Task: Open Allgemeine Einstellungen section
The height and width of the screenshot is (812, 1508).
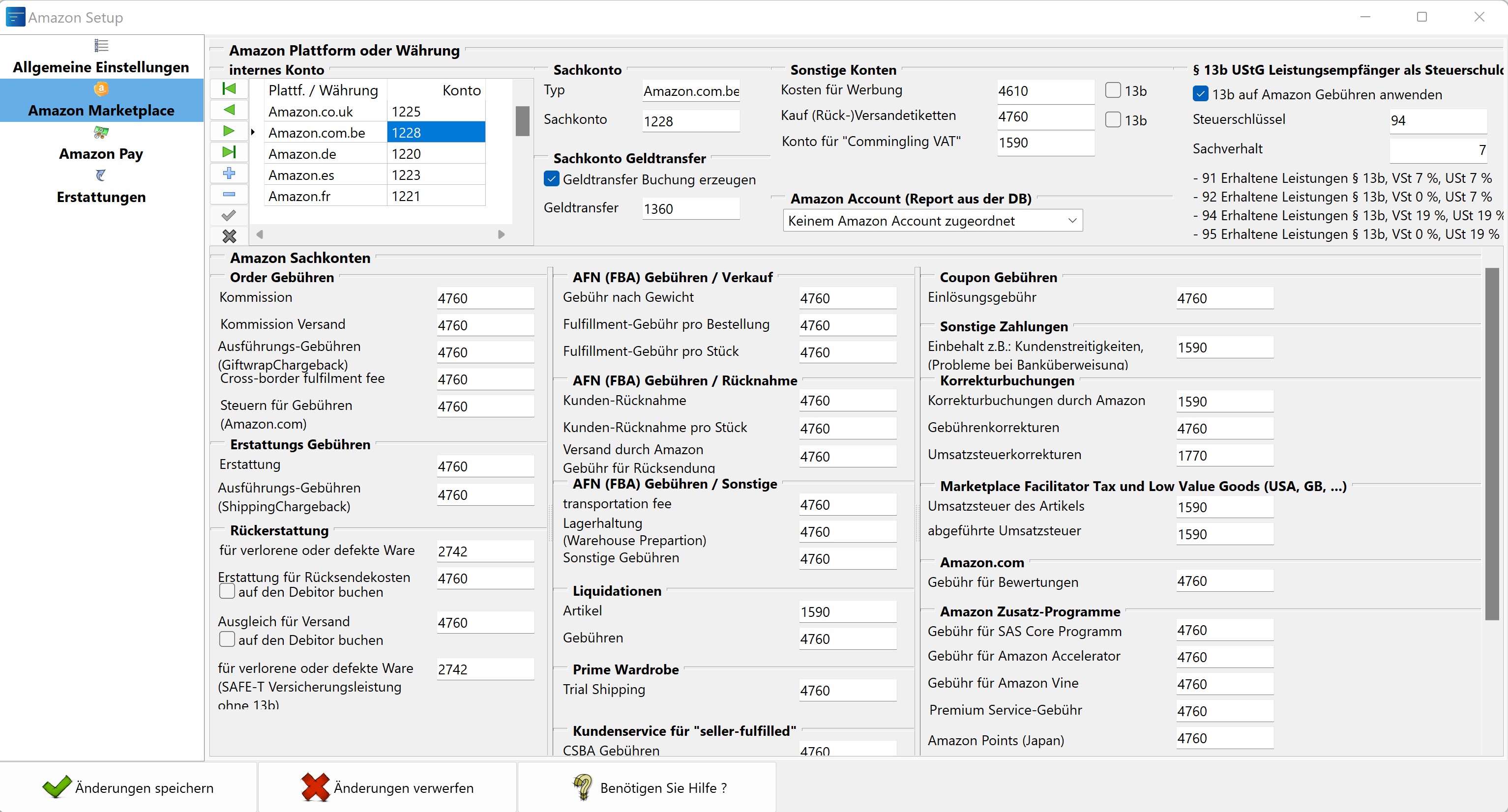Action: coord(101,57)
